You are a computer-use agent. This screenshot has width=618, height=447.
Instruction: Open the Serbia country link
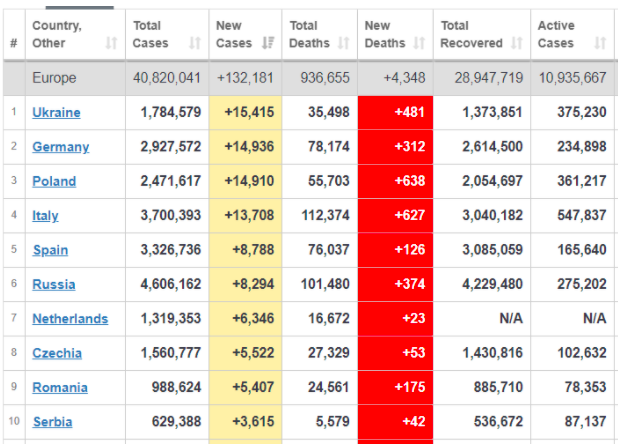pyautogui.click(x=52, y=422)
